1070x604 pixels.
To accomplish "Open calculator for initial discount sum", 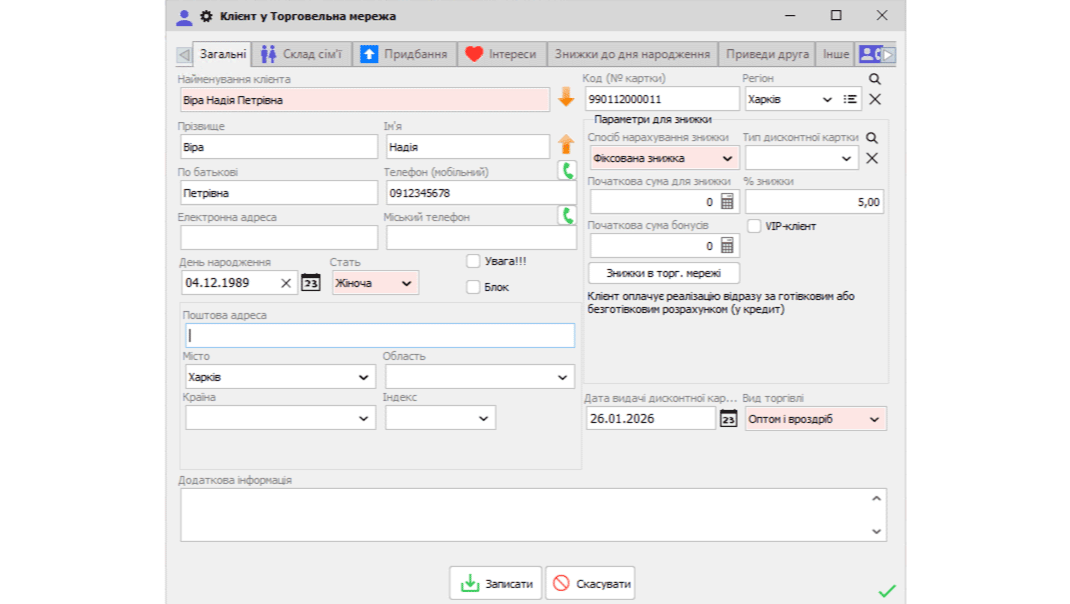I will (727, 202).
